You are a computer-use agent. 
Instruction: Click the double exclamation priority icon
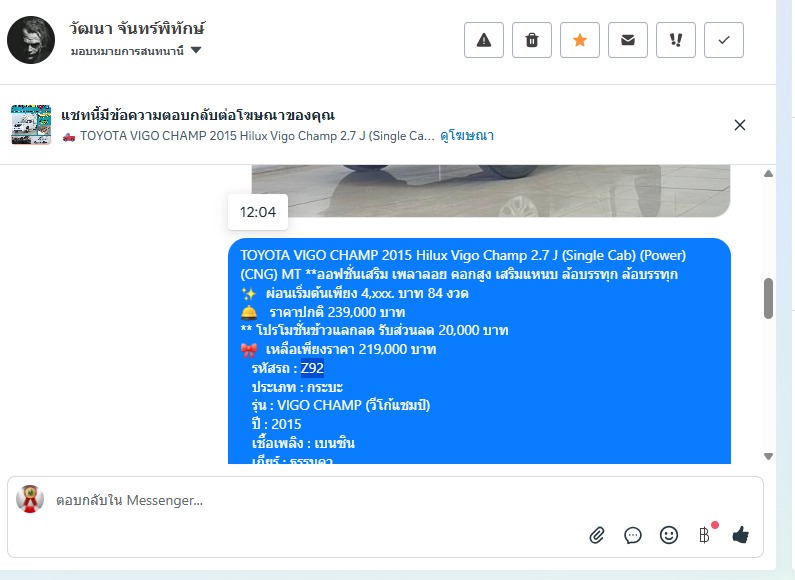(x=676, y=40)
